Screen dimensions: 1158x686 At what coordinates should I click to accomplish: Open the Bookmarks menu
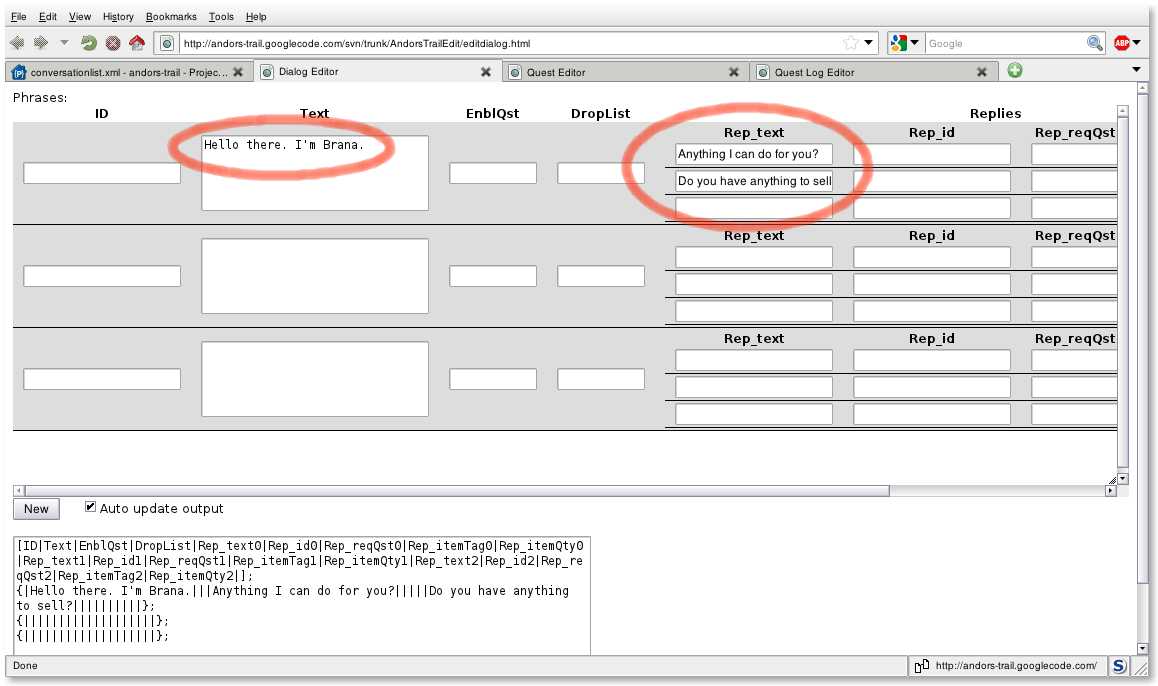tap(171, 17)
